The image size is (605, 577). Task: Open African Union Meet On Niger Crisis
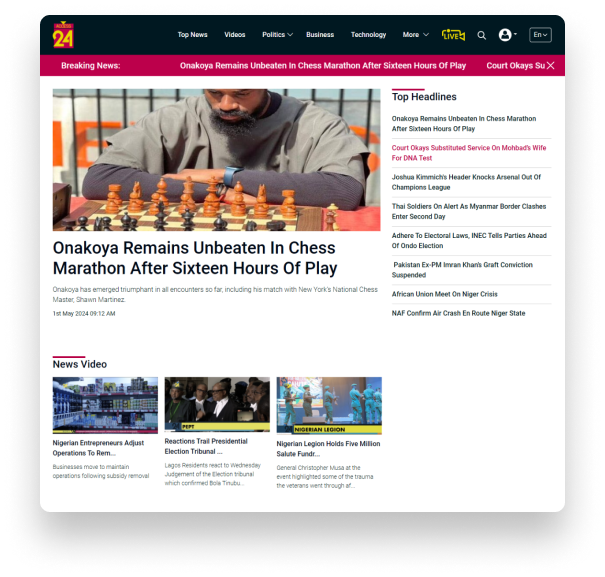pyautogui.click(x=444, y=294)
